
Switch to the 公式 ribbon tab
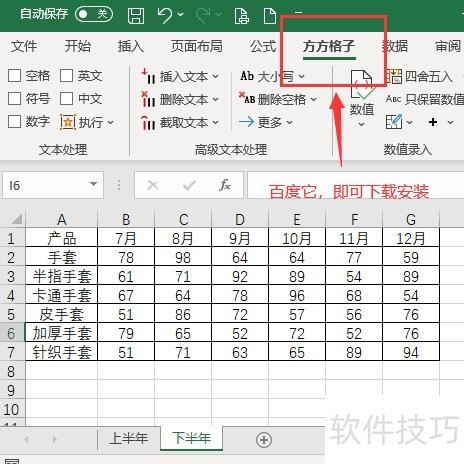tap(263, 46)
